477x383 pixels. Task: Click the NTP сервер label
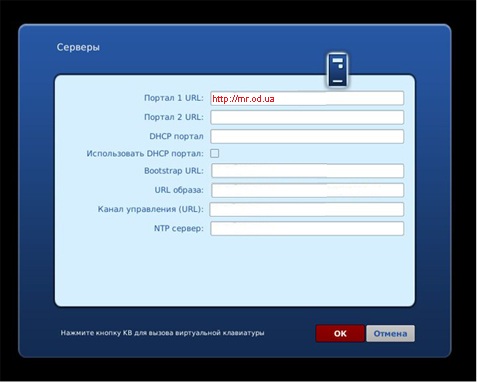178,228
